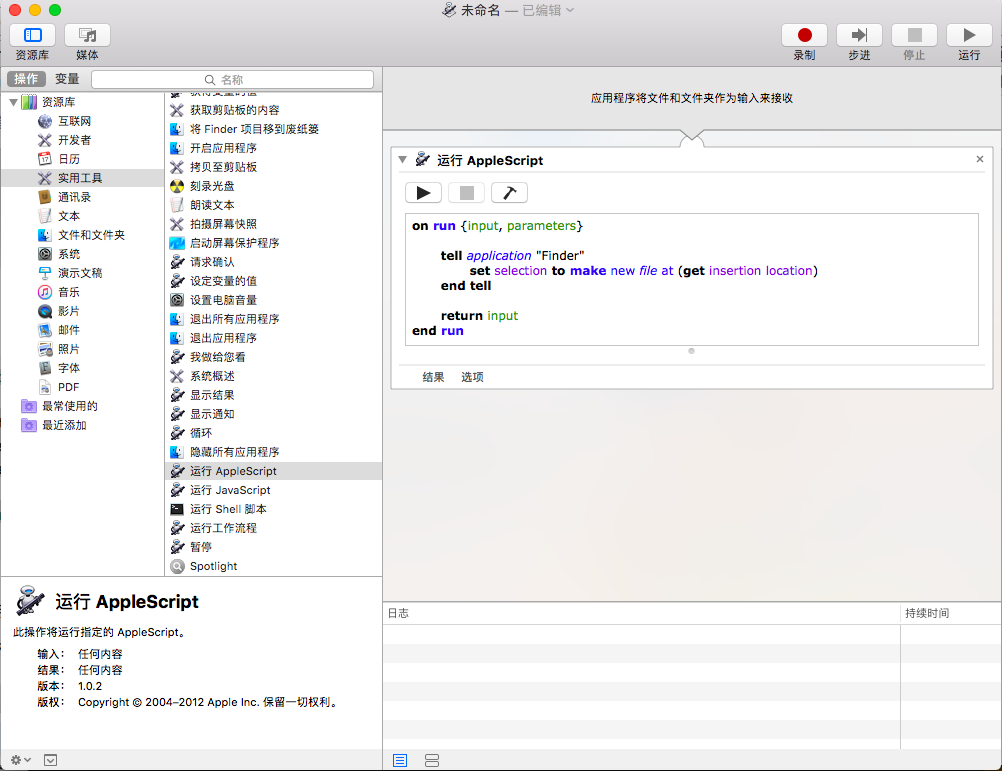The height and width of the screenshot is (771, 1002).
Task: Open the 未命名 title dropdown chevron
Action: pyautogui.click(x=570, y=10)
